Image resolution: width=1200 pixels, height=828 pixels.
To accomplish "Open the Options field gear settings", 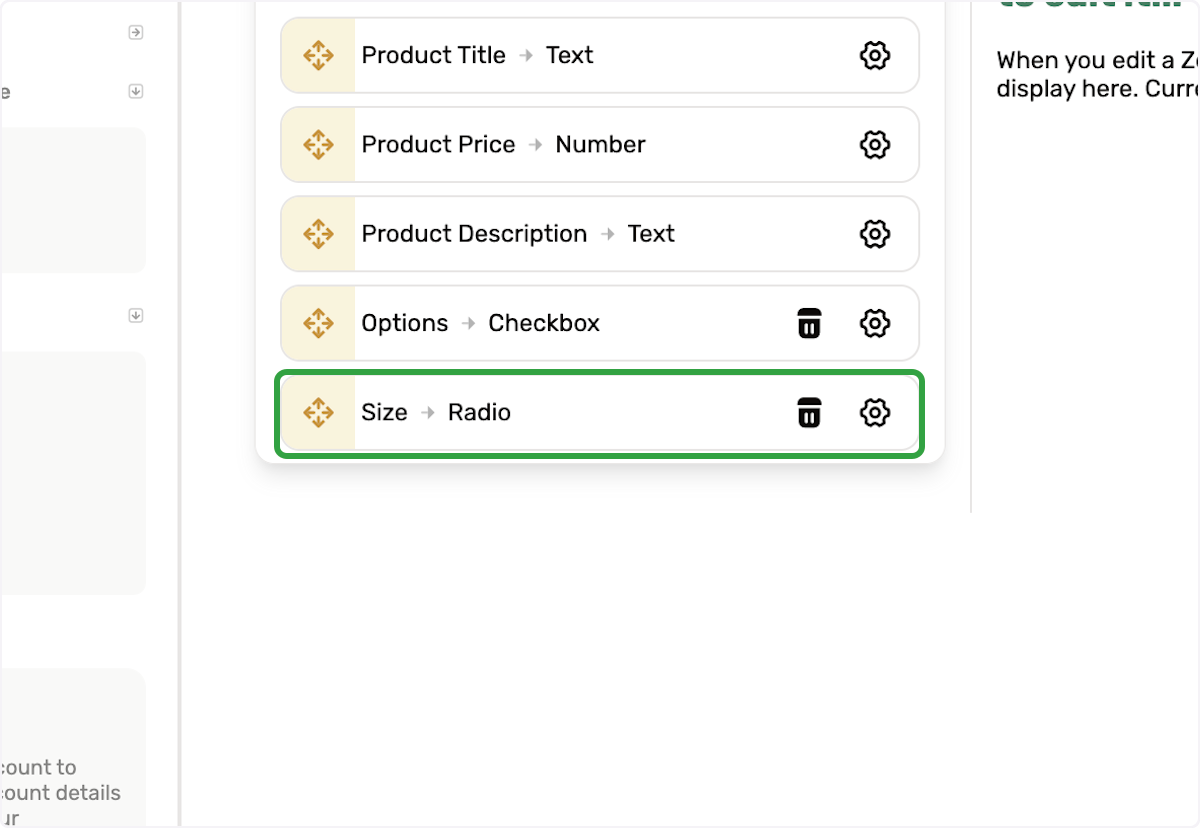I will [875, 323].
